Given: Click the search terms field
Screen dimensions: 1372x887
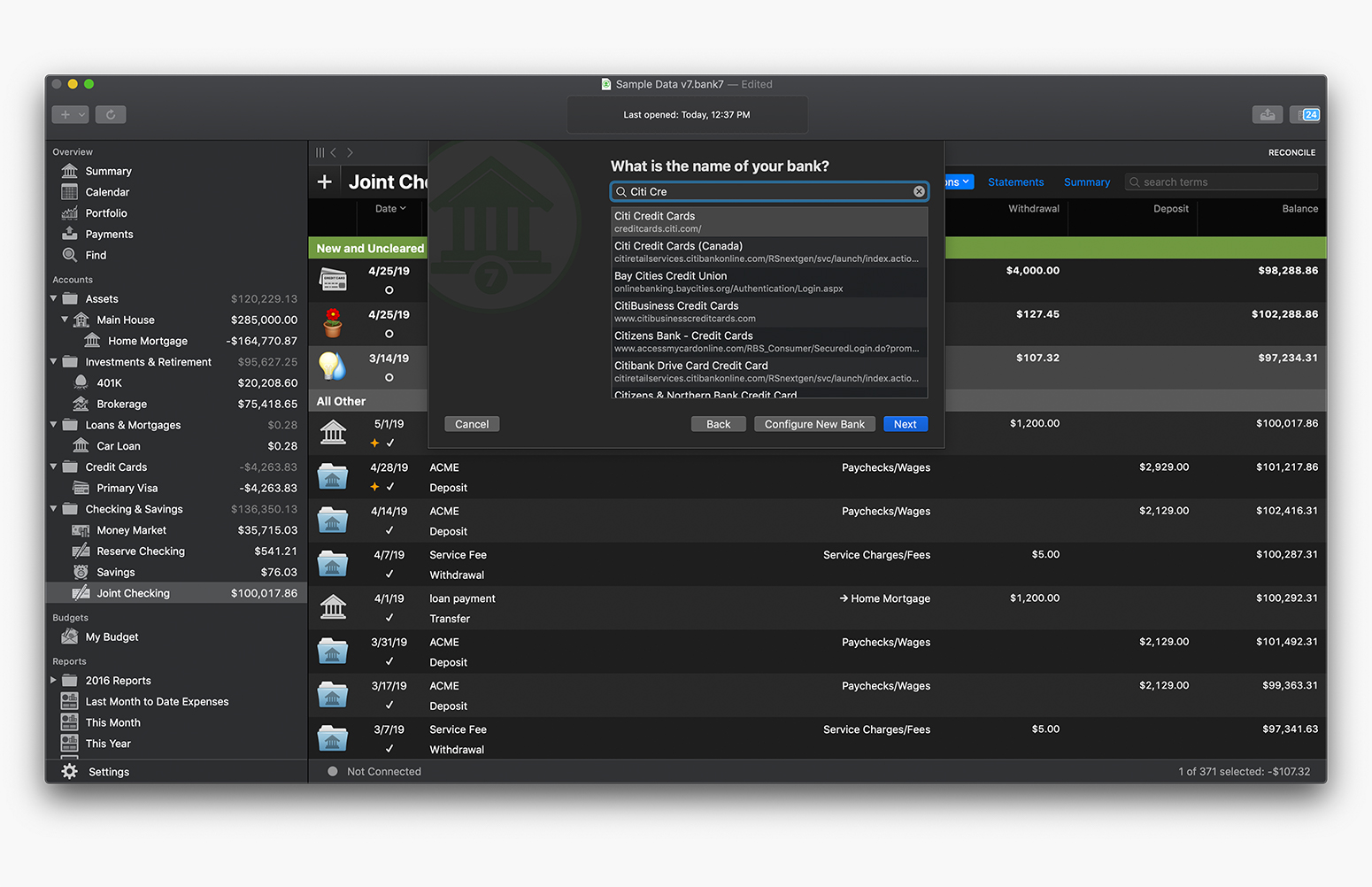Looking at the screenshot, I should tap(1221, 182).
